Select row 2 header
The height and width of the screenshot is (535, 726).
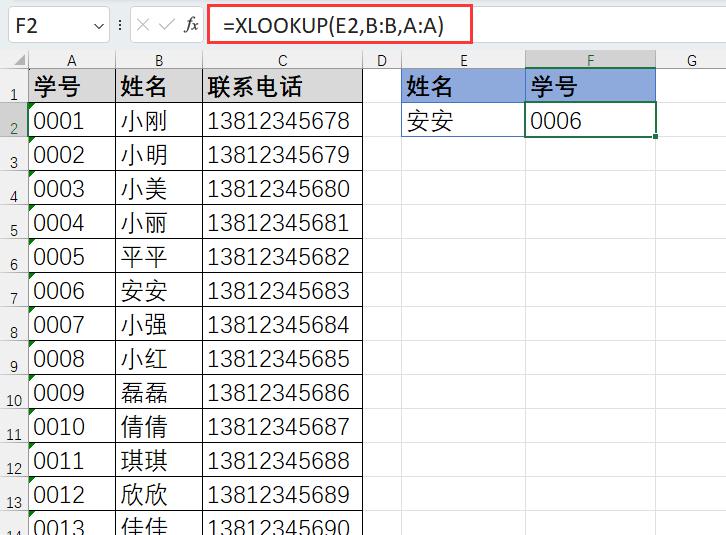[14, 120]
